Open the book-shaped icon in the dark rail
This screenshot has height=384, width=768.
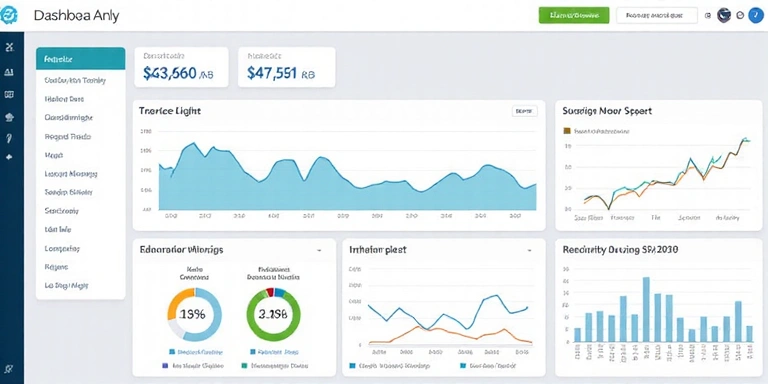9,95
